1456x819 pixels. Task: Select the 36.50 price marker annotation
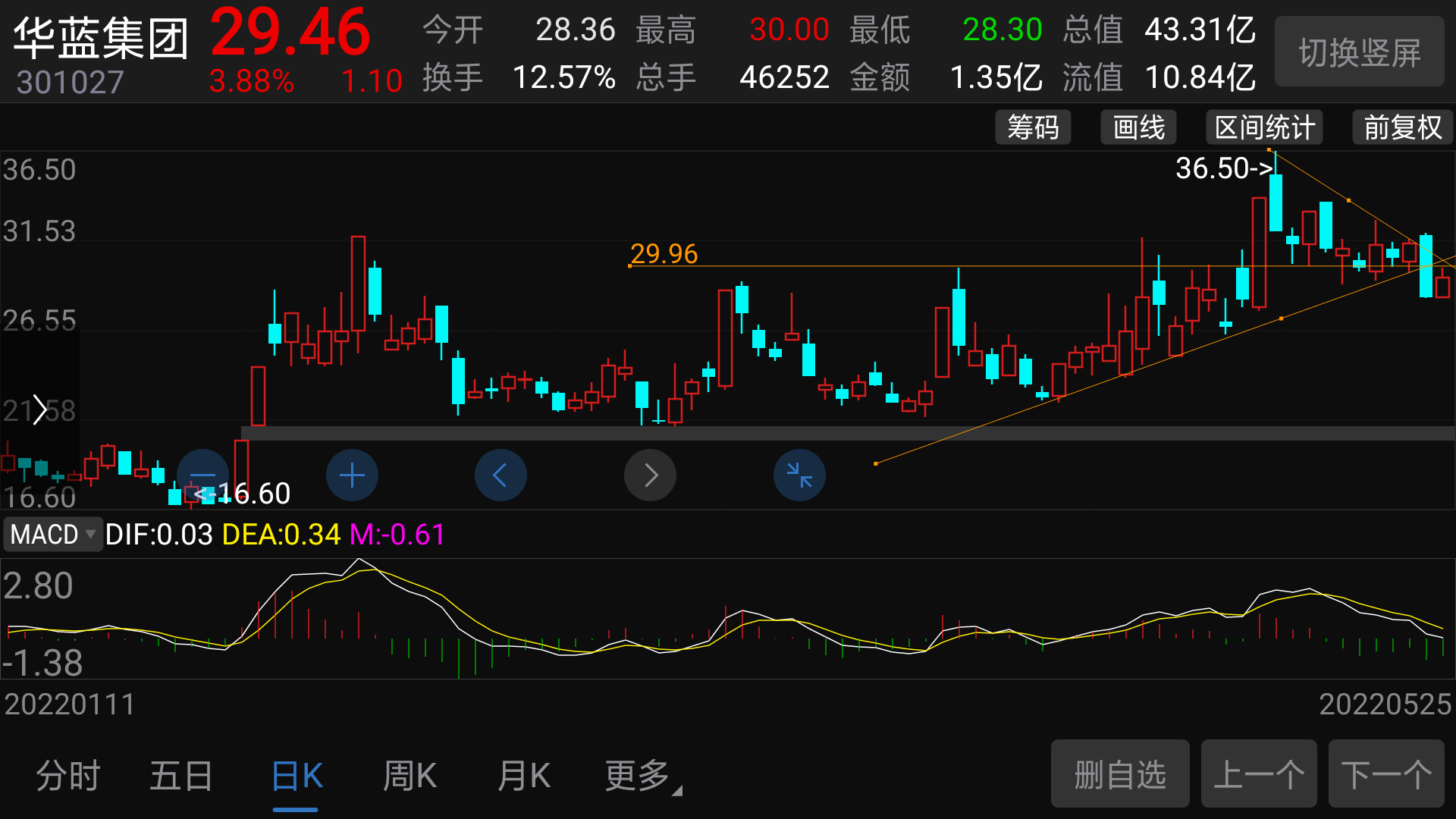point(1222,169)
